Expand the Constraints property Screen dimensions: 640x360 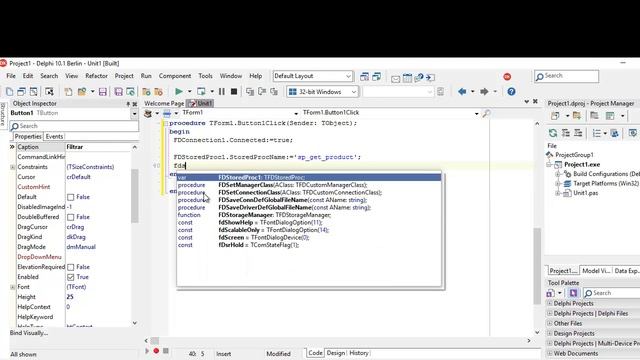point(13,167)
